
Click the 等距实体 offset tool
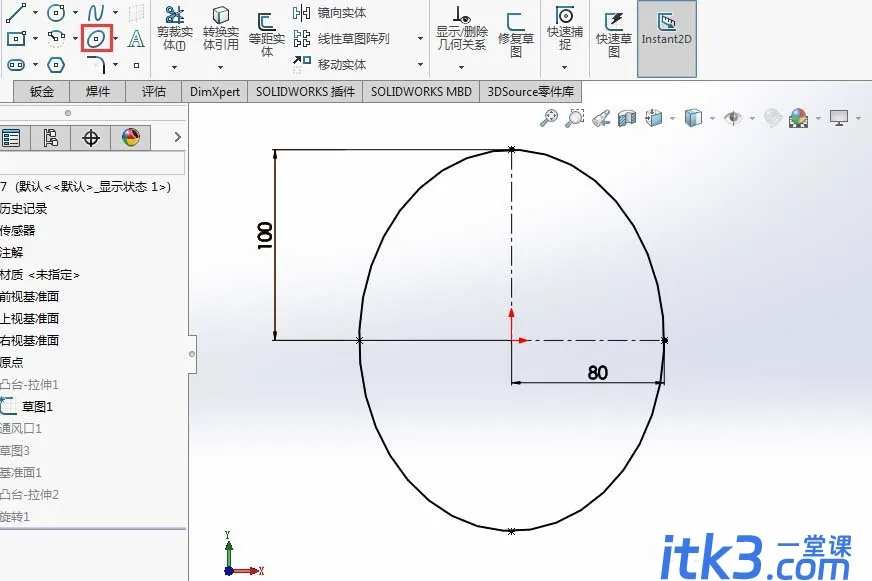tap(266, 34)
